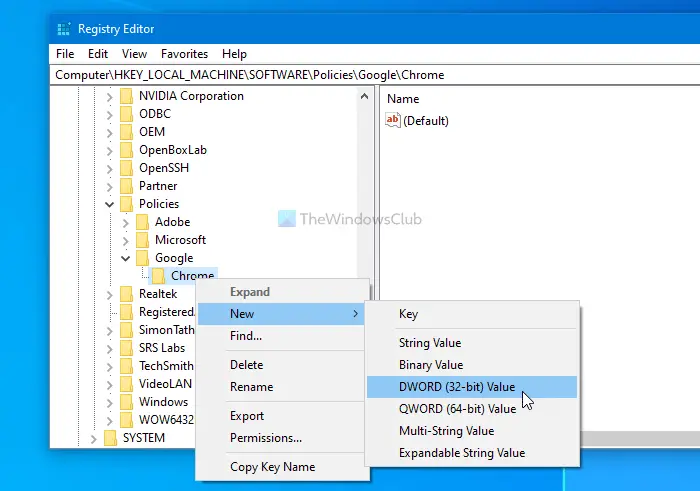Open the New submenu in context menu
700x491 pixels.
pos(282,314)
